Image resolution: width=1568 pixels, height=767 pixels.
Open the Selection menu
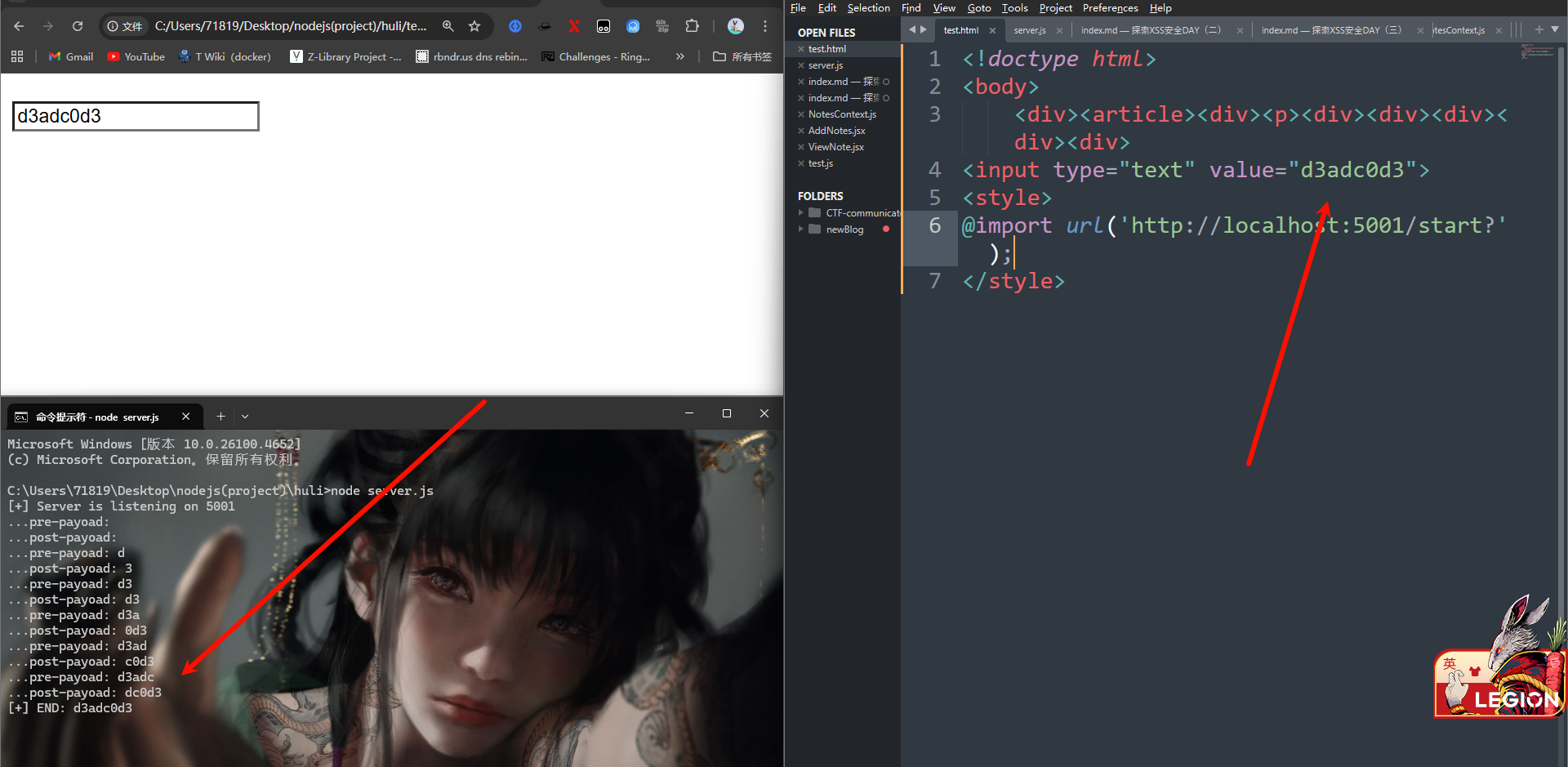pos(868,8)
